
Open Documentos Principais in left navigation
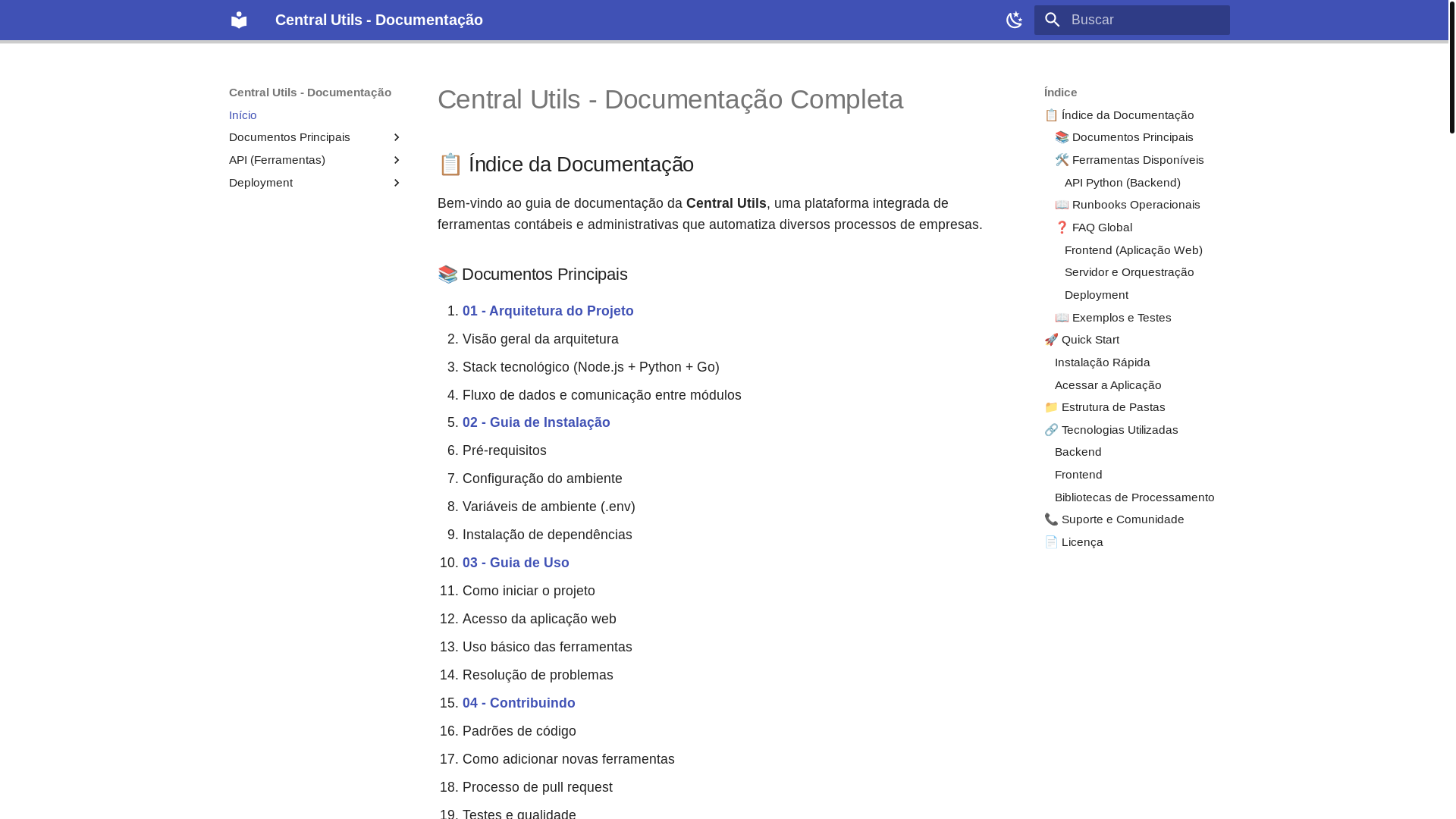pos(290,137)
